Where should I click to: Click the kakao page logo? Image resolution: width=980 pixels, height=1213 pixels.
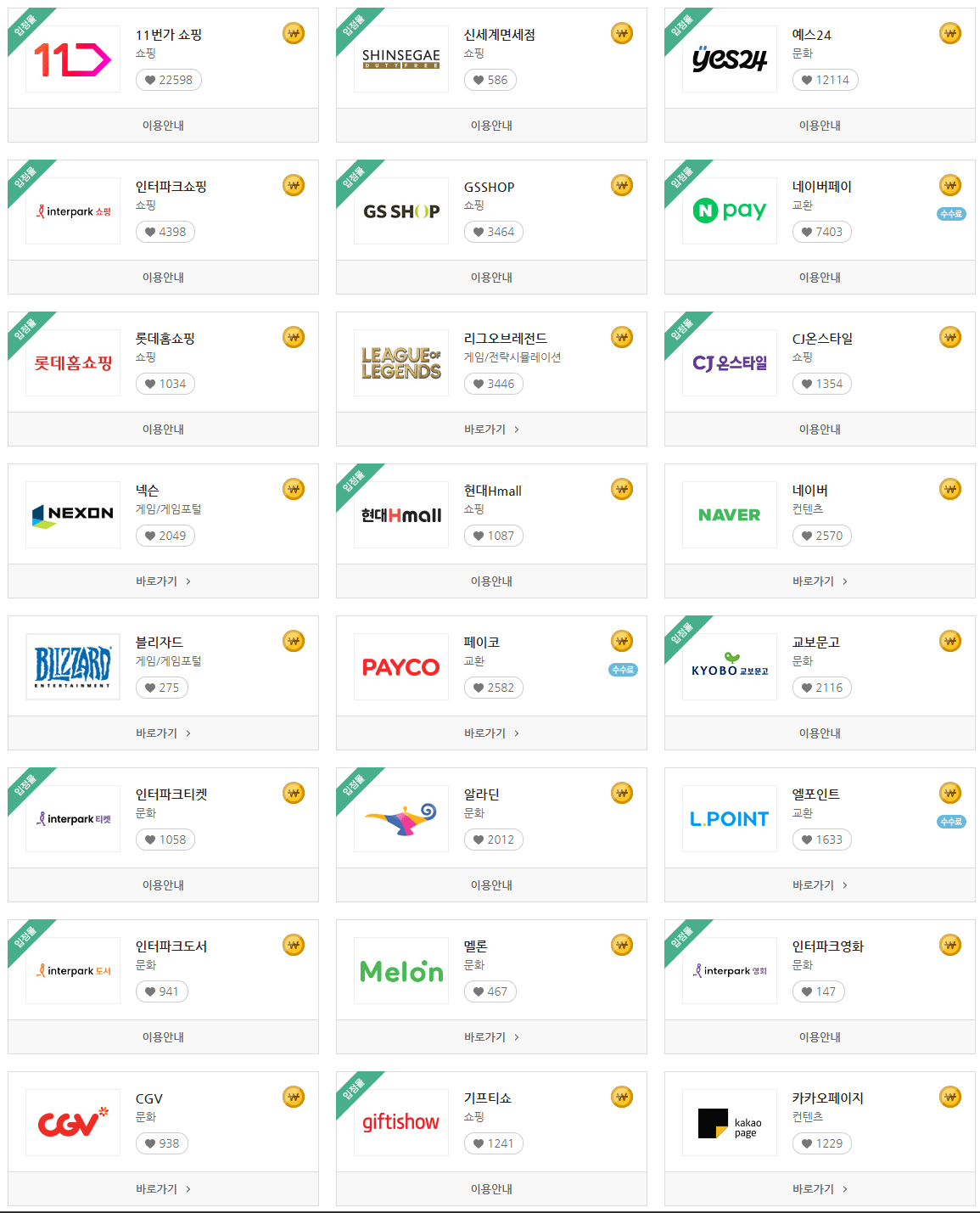(730, 1123)
